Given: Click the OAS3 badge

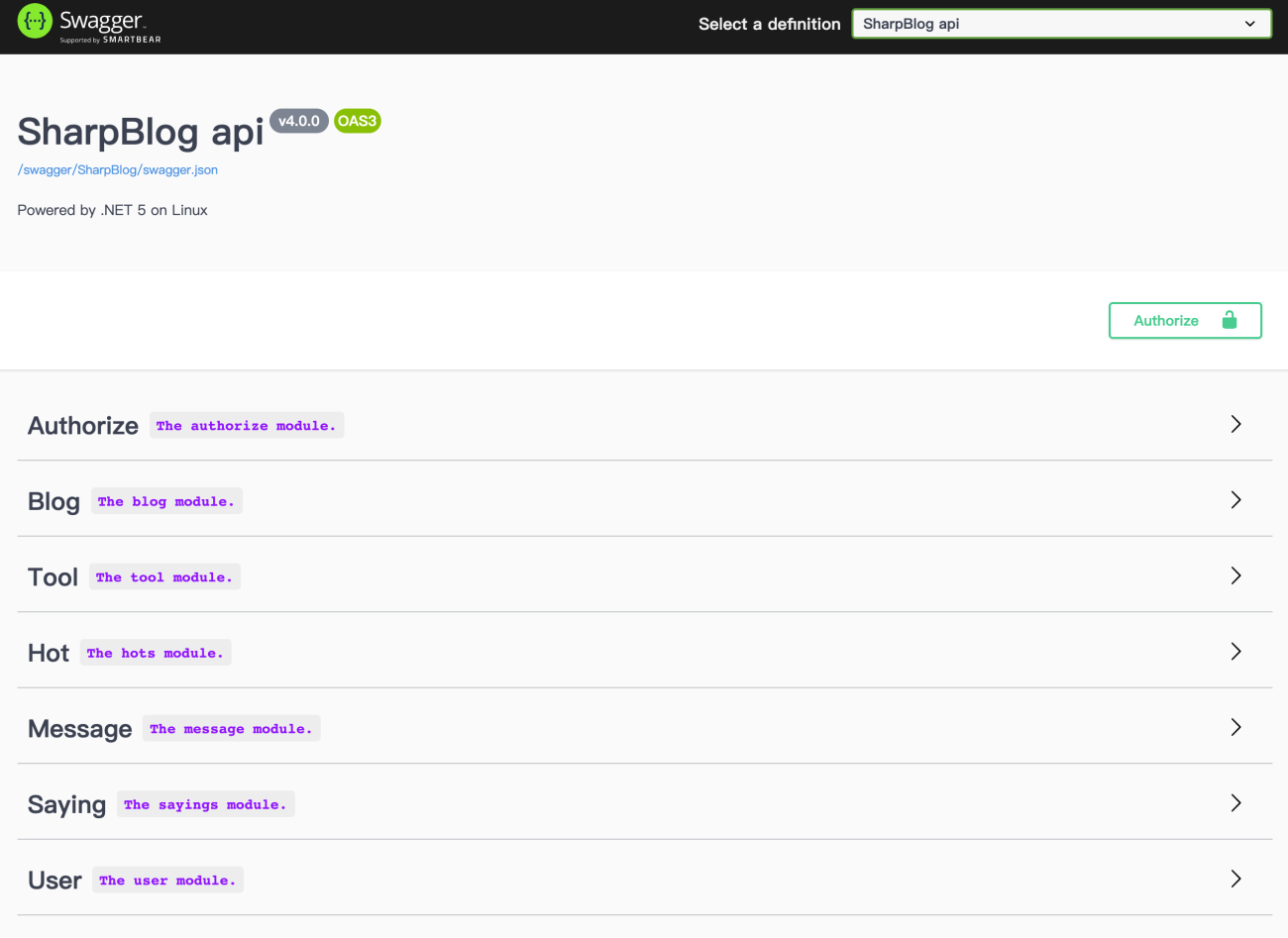Looking at the screenshot, I should (358, 121).
